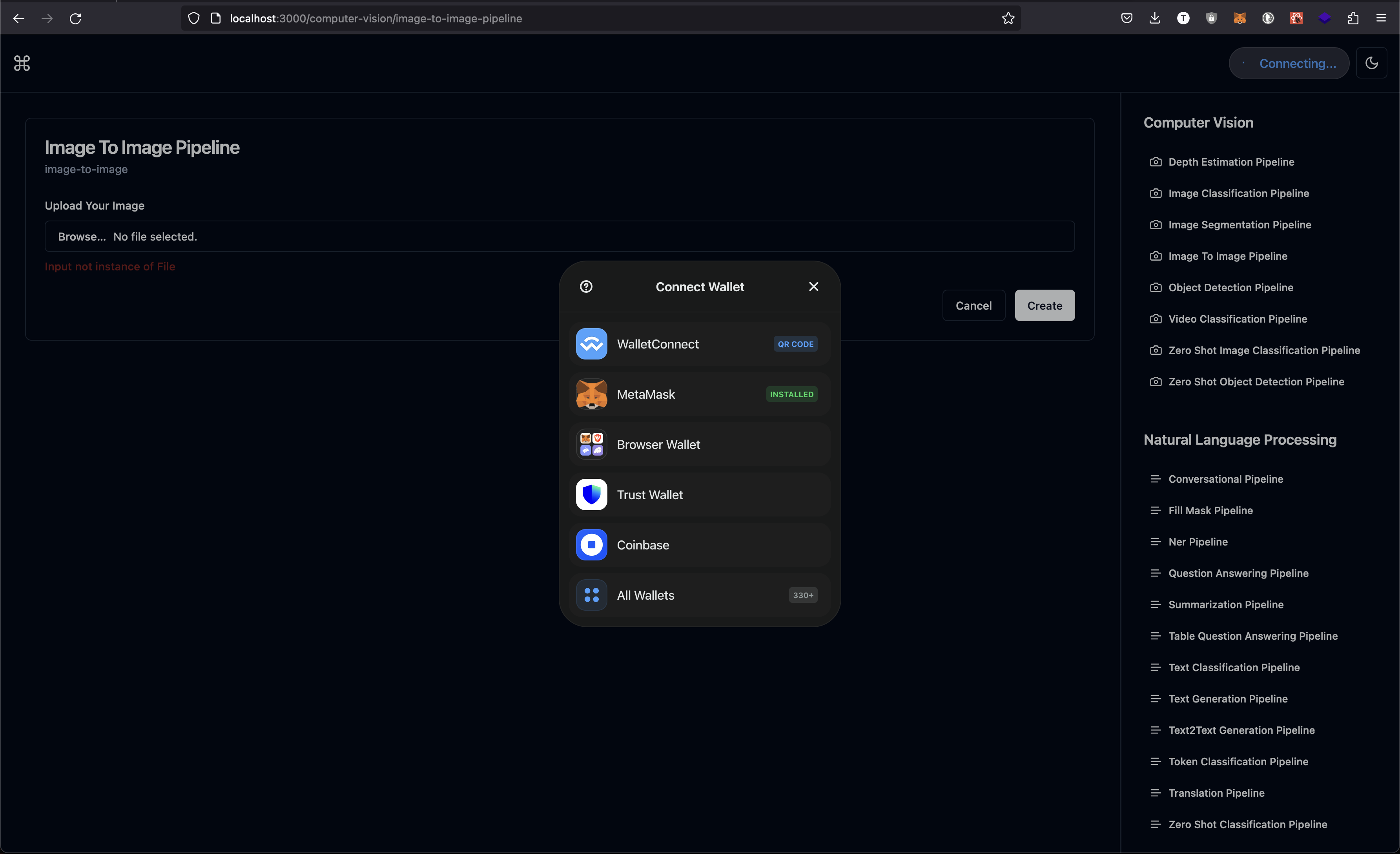Open Table Question Answering Pipeline link
Image resolution: width=1400 pixels, height=854 pixels.
click(x=1253, y=636)
